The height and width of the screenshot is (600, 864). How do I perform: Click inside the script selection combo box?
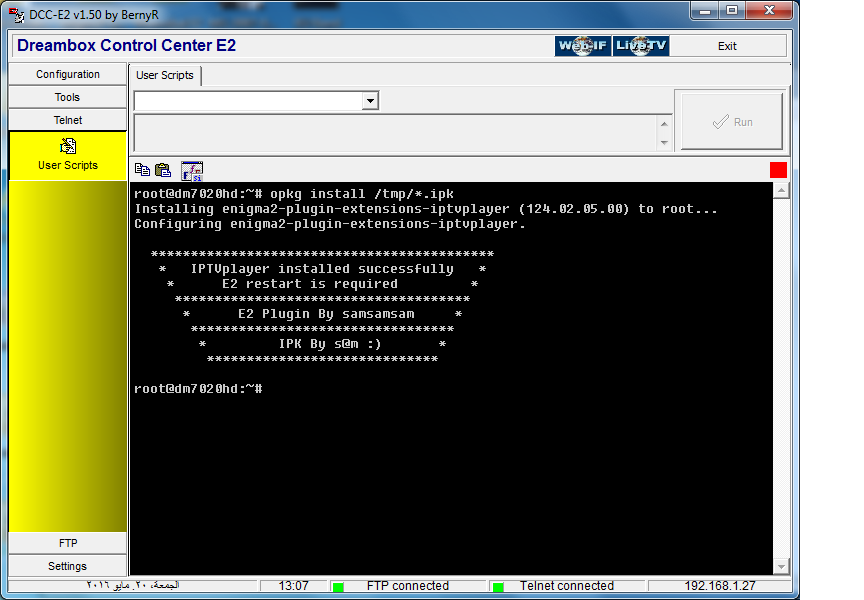[x=249, y=101]
